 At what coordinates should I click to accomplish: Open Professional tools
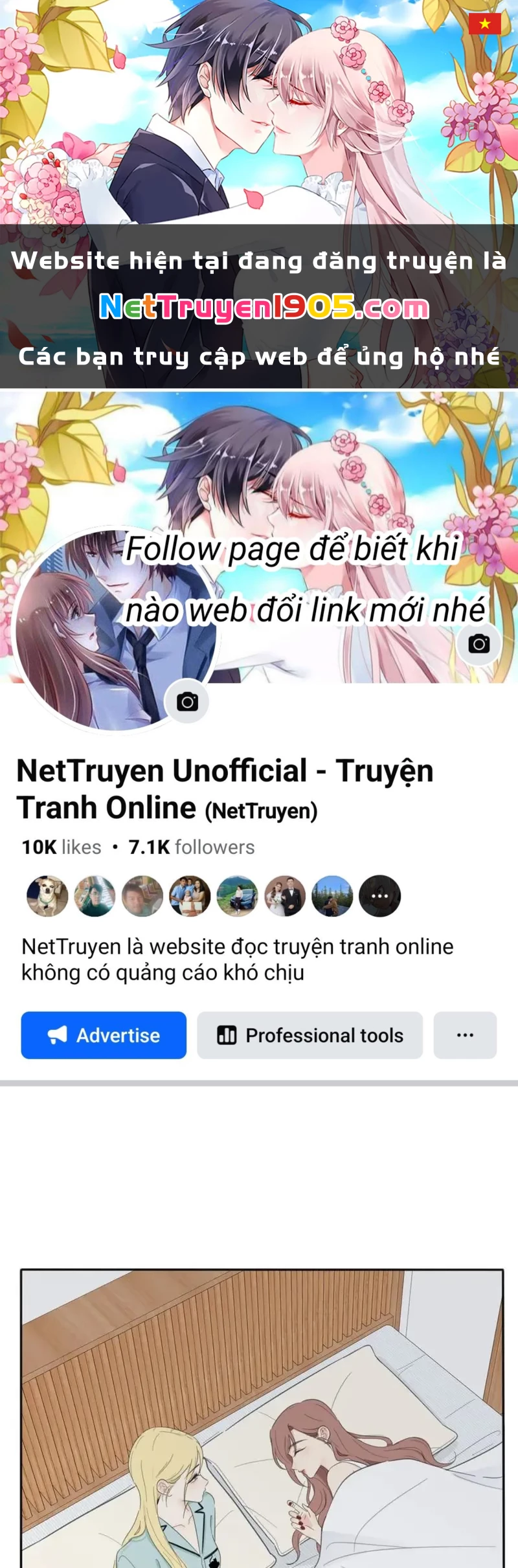pos(310,1035)
